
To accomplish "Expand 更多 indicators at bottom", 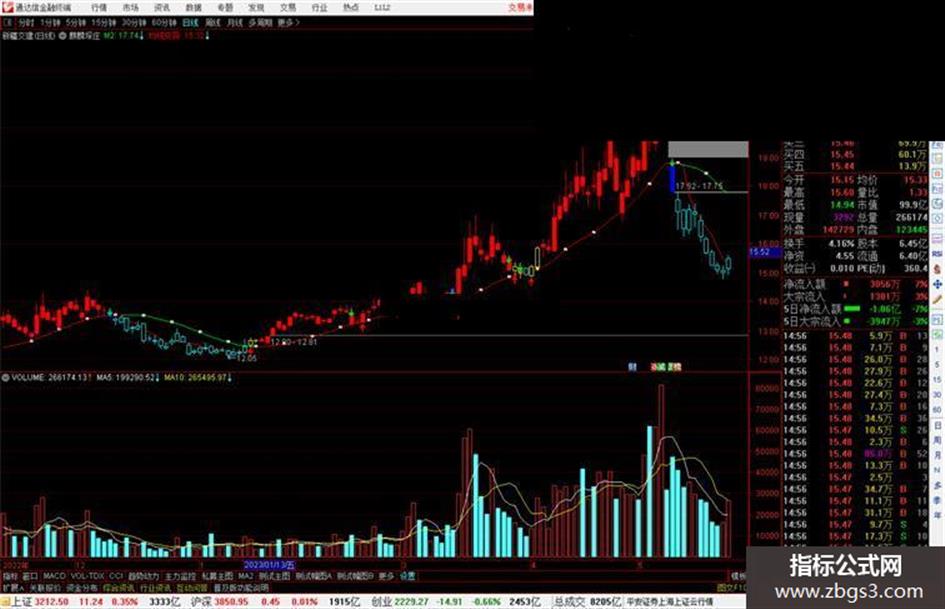I will 386,576.
